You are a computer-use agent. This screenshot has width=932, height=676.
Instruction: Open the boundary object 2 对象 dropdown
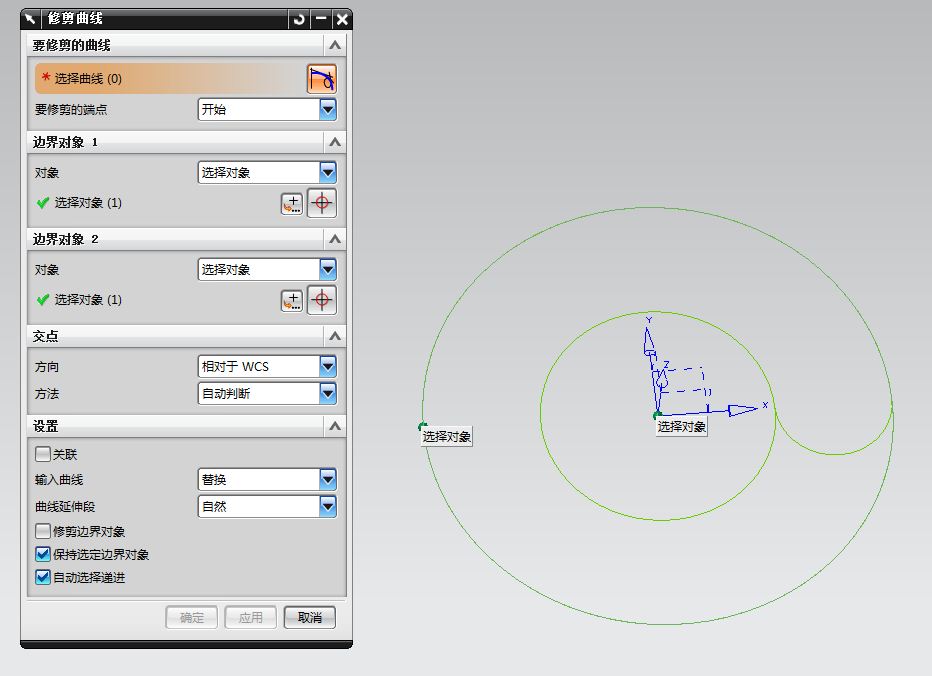point(267,269)
